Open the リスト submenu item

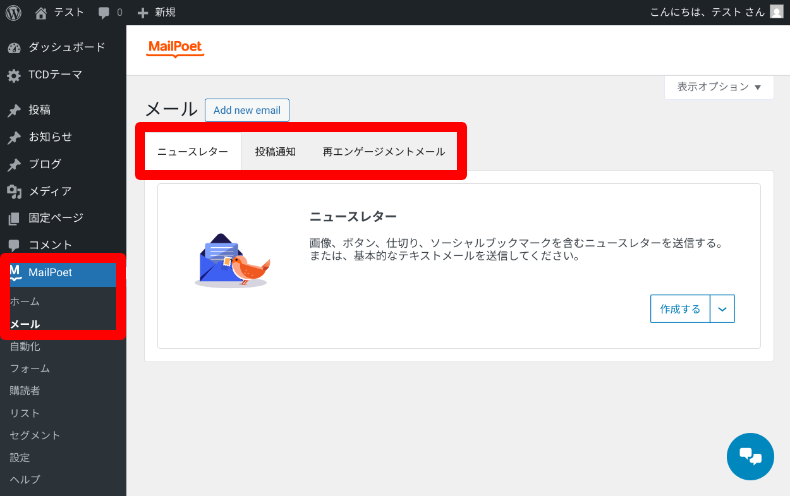(x=25, y=413)
